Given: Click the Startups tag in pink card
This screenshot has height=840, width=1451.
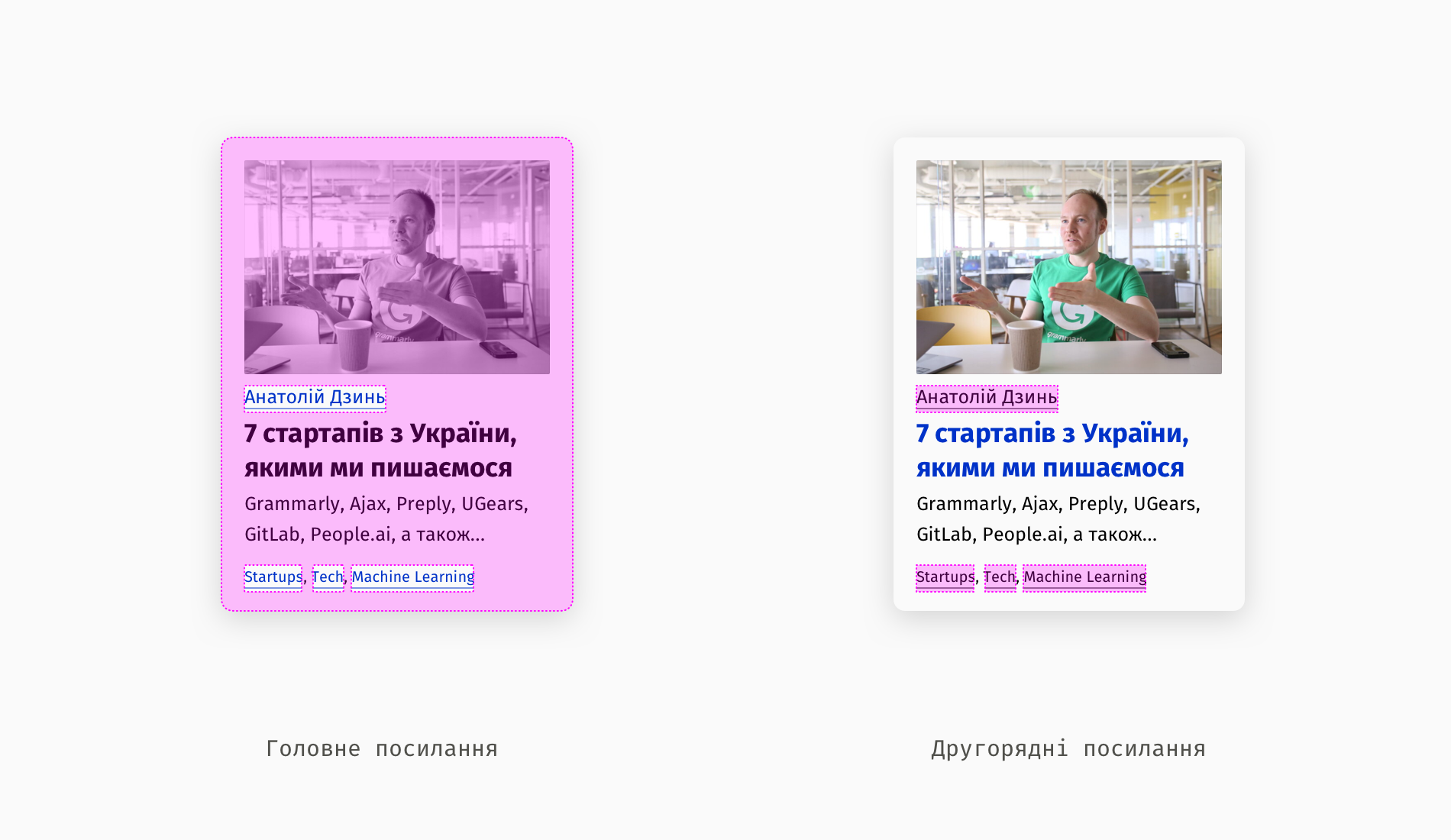Looking at the screenshot, I should tap(273, 577).
